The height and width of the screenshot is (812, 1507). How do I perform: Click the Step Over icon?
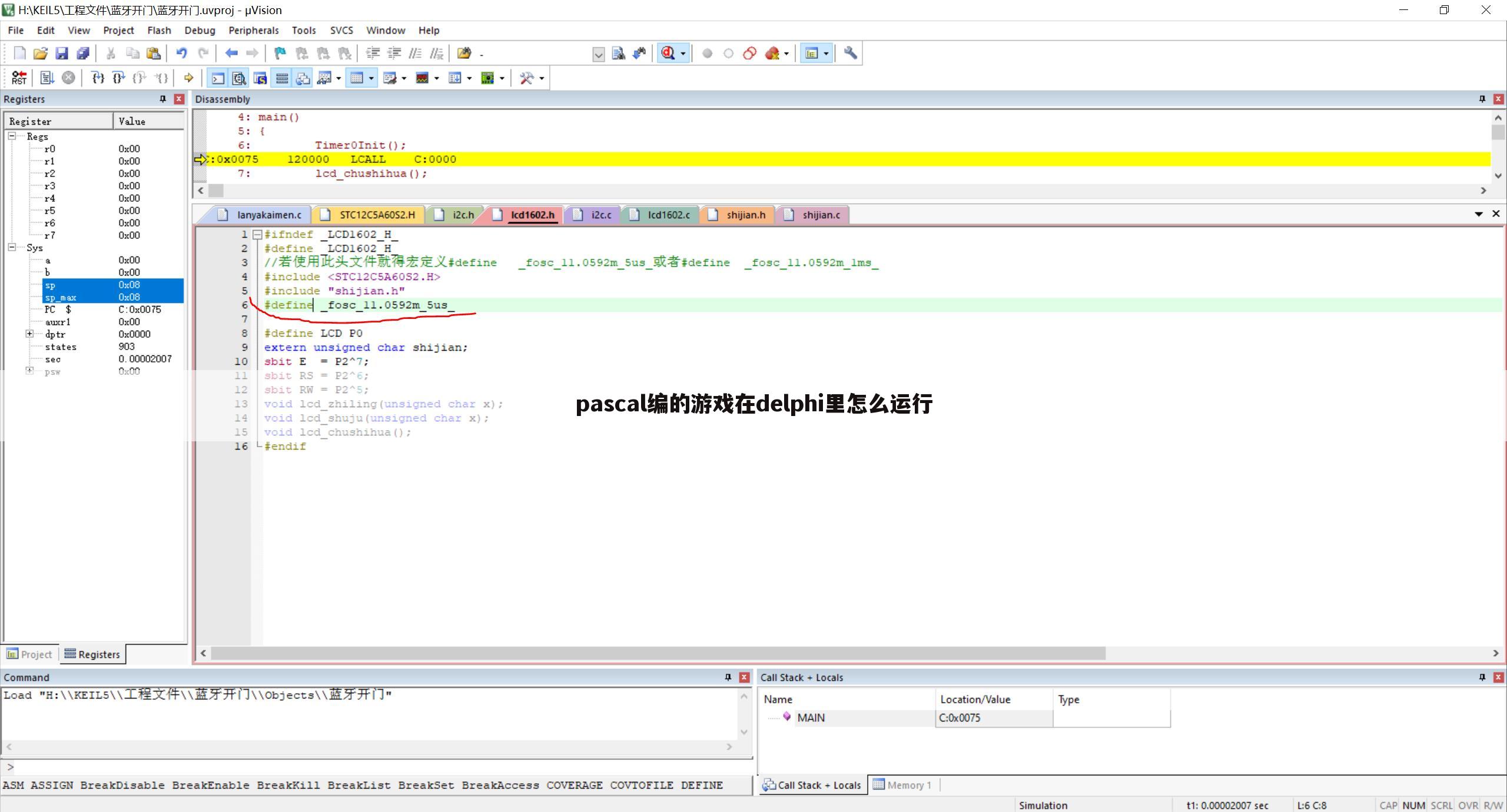pos(119,78)
